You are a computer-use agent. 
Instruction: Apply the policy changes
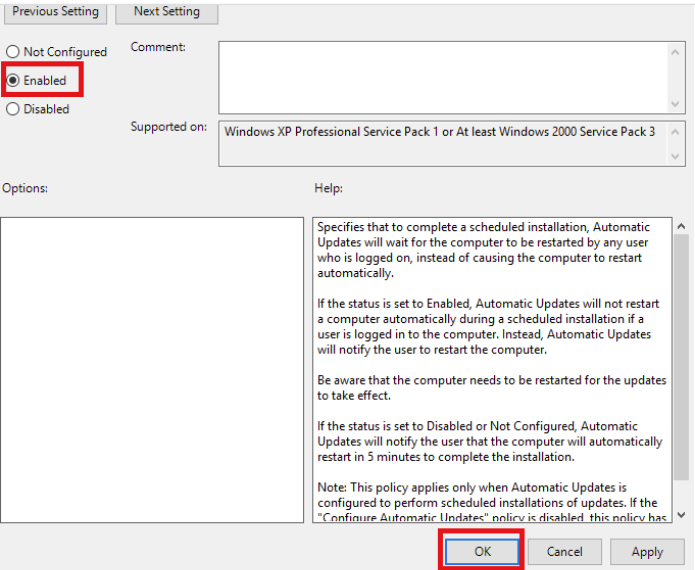coord(647,551)
